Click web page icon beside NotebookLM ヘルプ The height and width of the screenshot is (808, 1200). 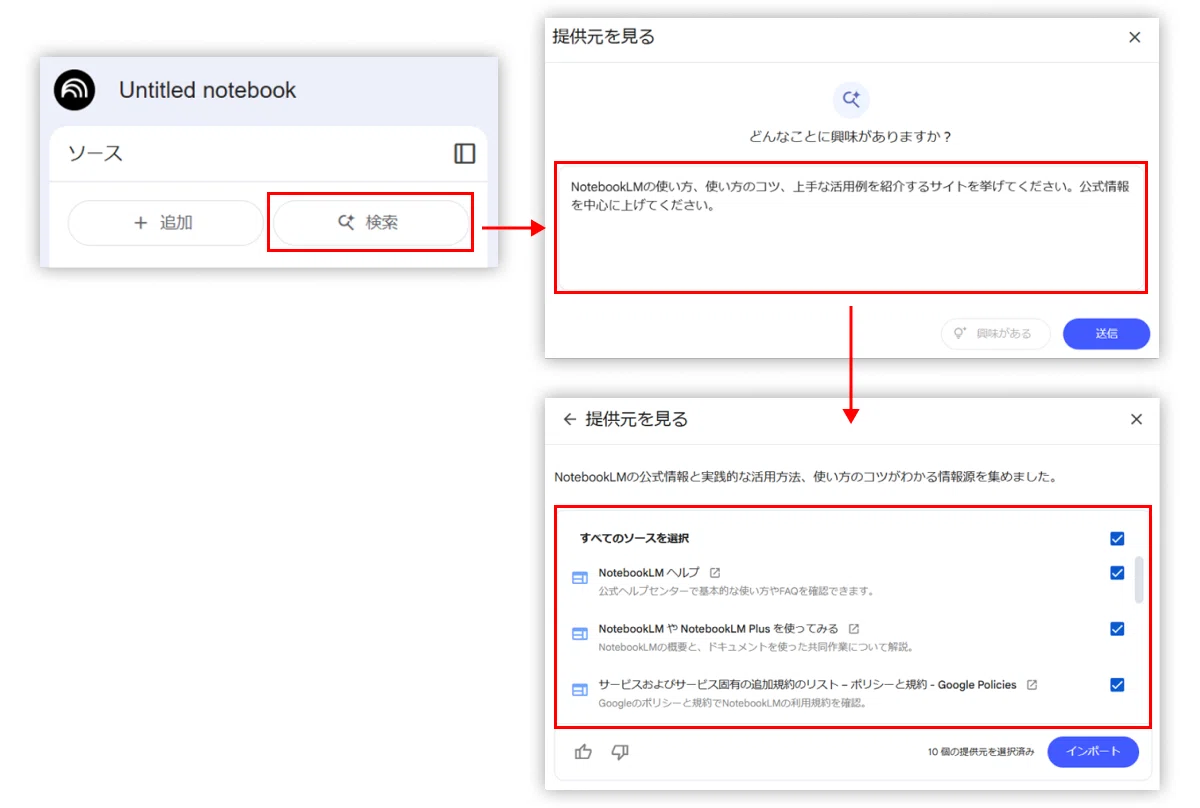pyautogui.click(x=580, y=578)
